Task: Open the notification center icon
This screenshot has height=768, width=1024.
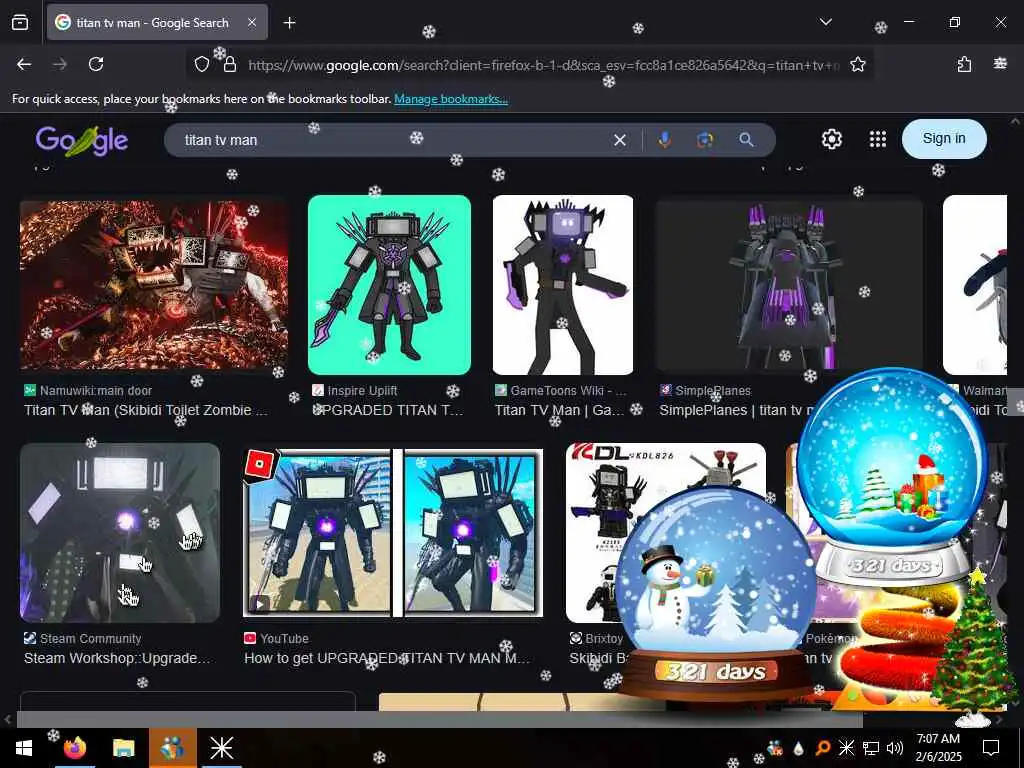Action: pos(991,748)
